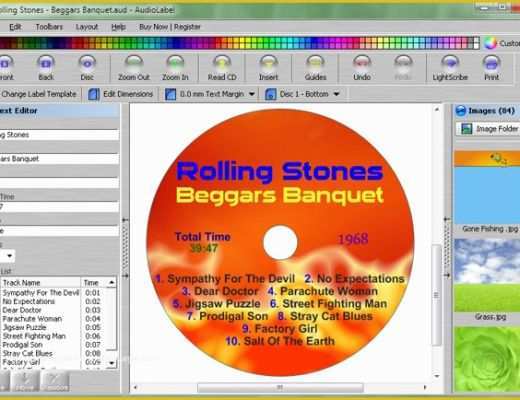Switch to the Back label view
Image resolution: width=520 pixels, height=400 pixels.
(x=46, y=68)
